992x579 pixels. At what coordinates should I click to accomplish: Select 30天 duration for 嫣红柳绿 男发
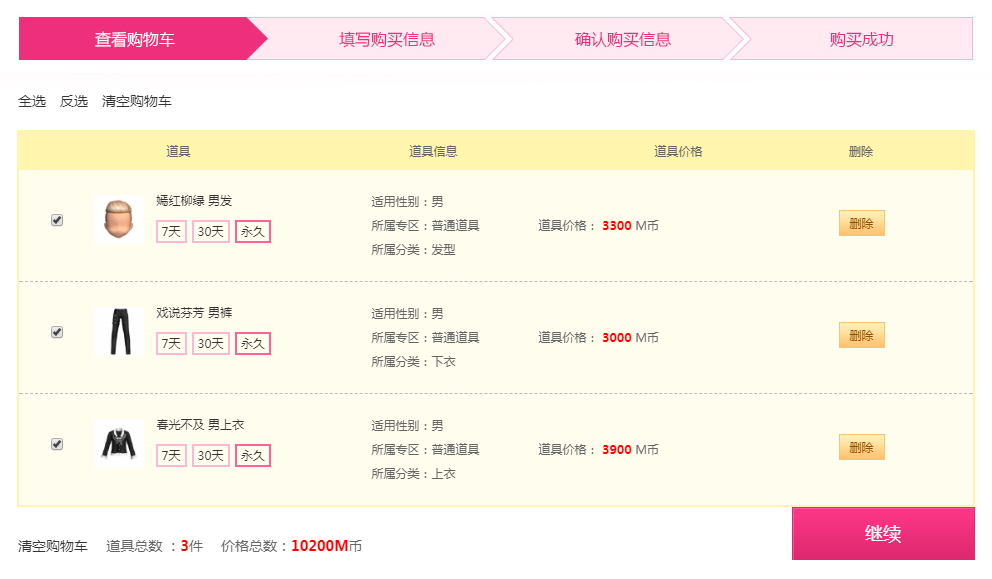pos(211,232)
